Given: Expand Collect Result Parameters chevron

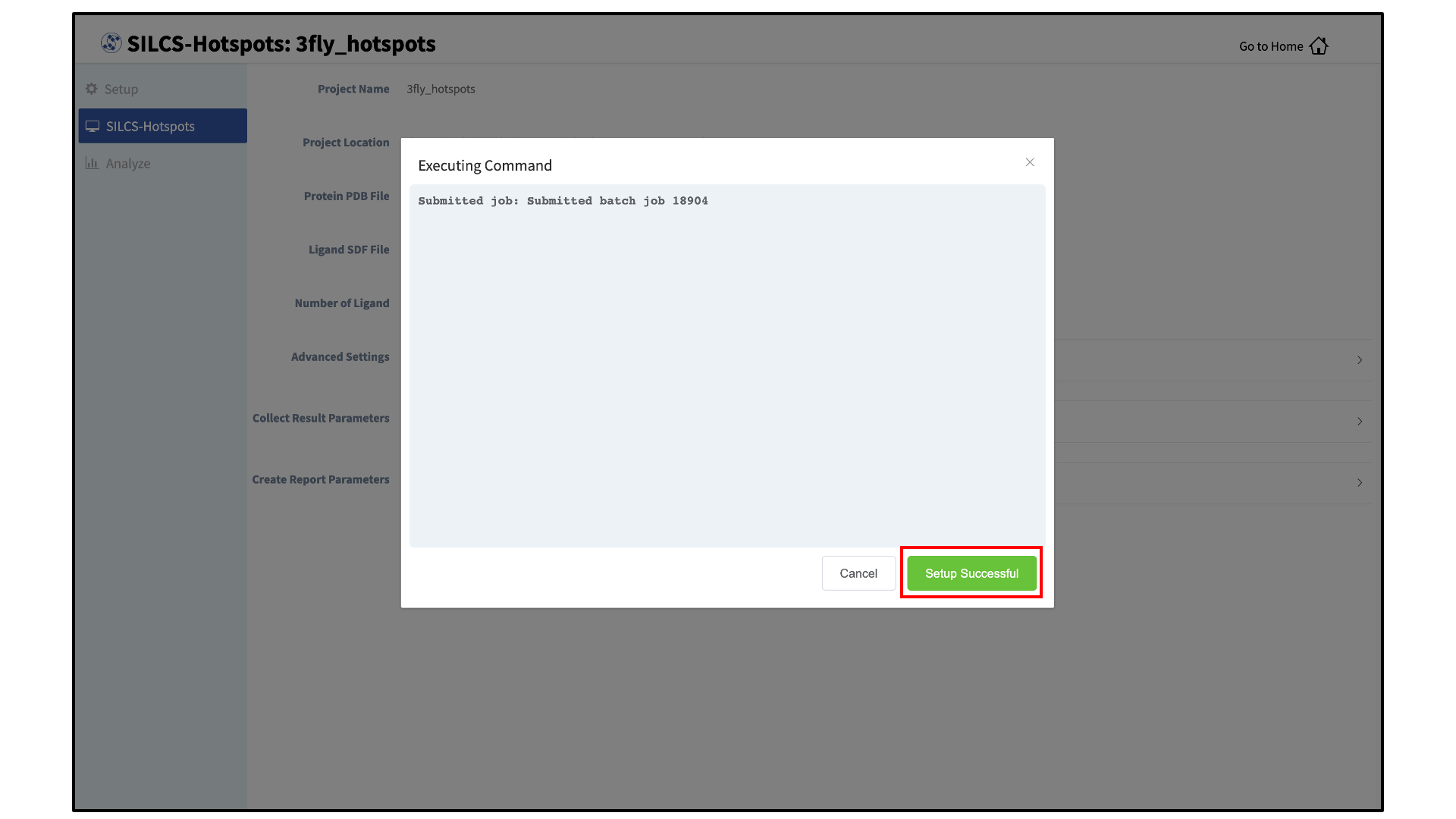Looking at the screenshot, I should (1360, 422).
